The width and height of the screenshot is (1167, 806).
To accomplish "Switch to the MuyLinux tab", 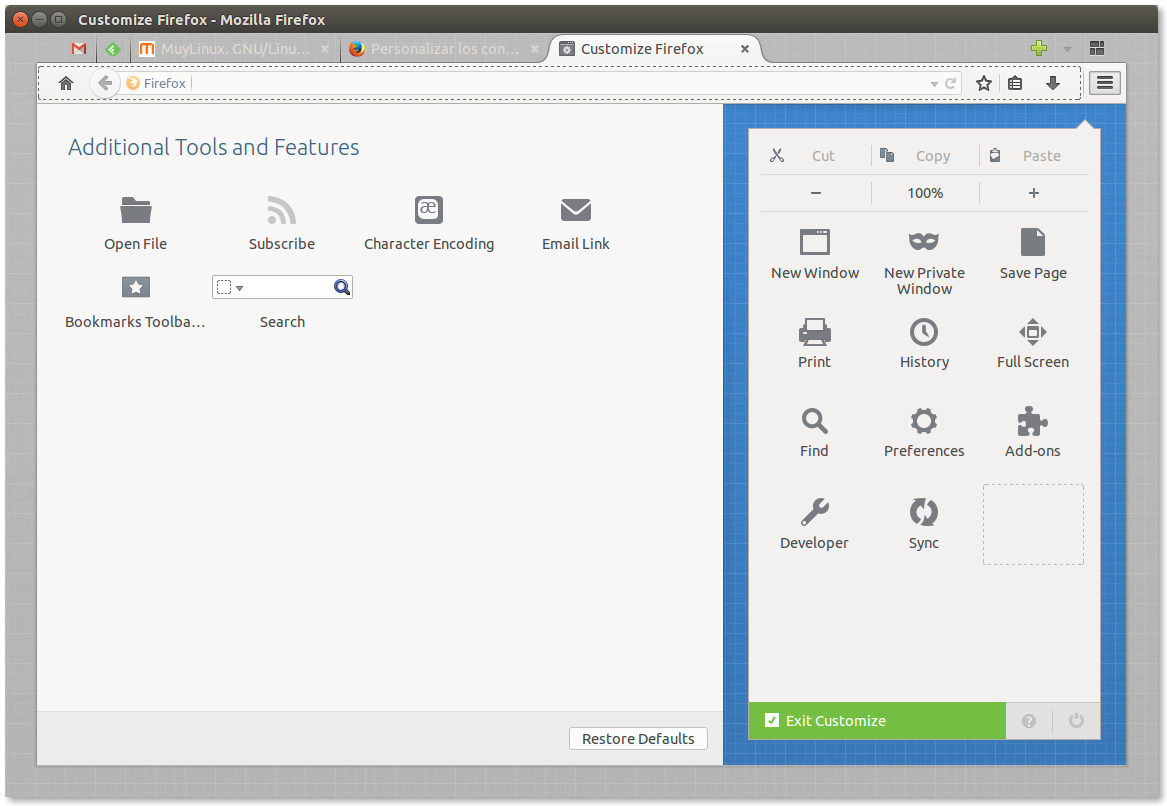I will 234,48.
